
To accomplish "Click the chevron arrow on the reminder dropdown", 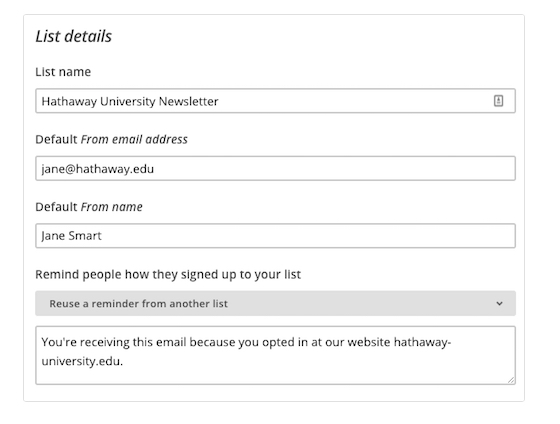I will click(x=499, y=304).
